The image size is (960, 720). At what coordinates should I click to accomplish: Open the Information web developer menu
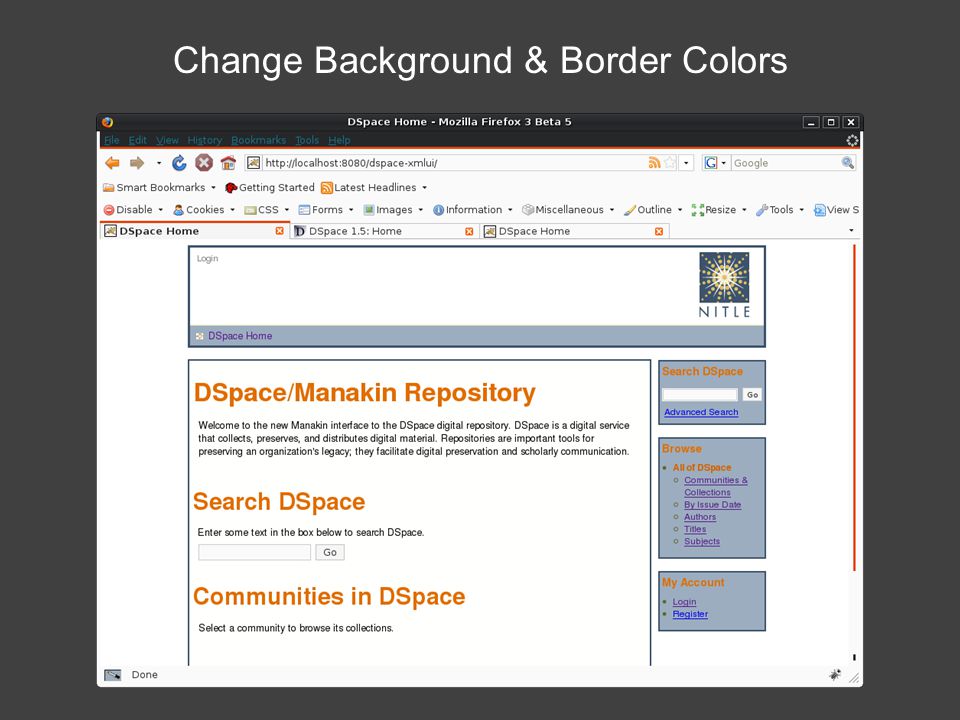(x=473, y=209)
